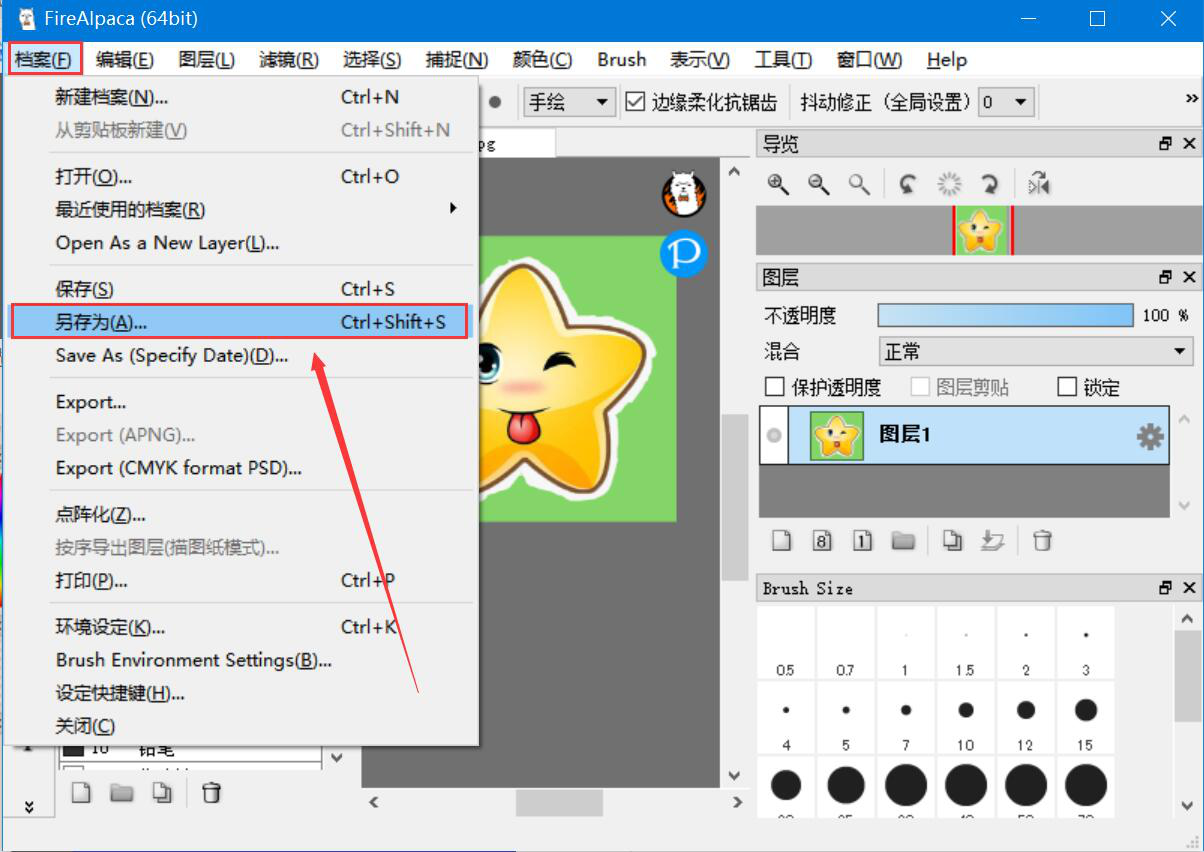Choose 保存 menu entry

point(241,289)
